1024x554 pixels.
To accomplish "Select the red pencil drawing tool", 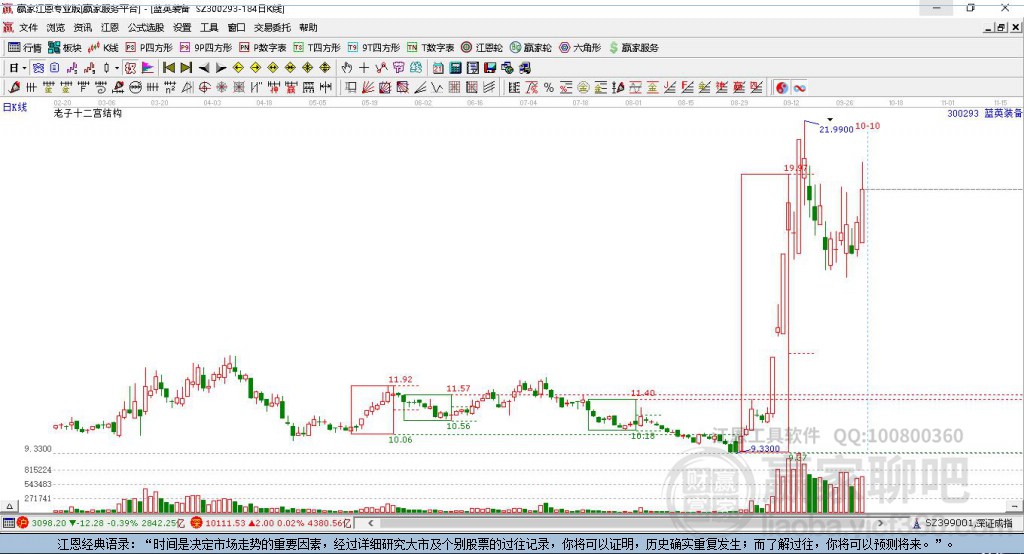I will tap(14, 88).
